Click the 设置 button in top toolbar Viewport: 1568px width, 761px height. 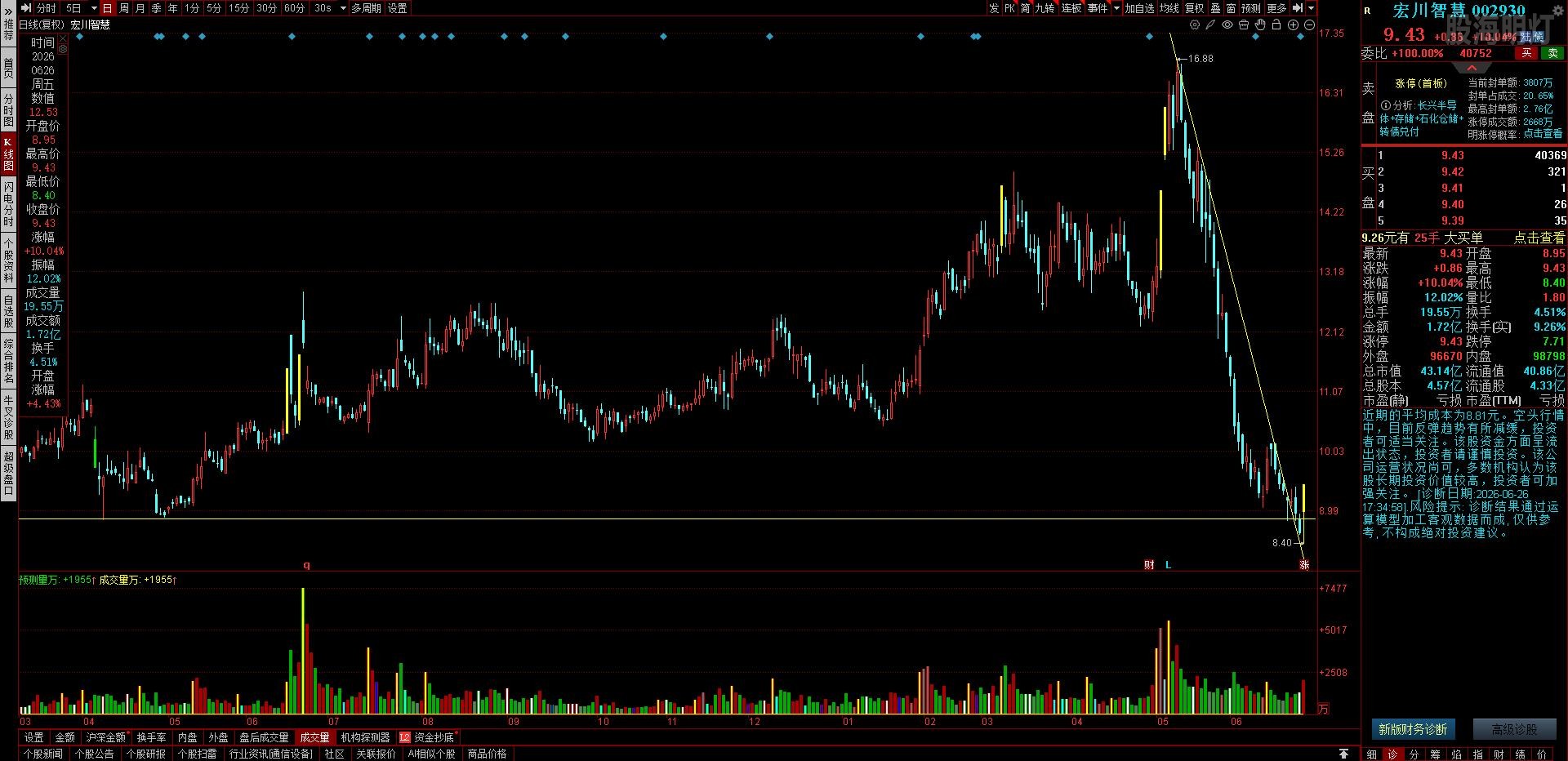click(398, 8)
